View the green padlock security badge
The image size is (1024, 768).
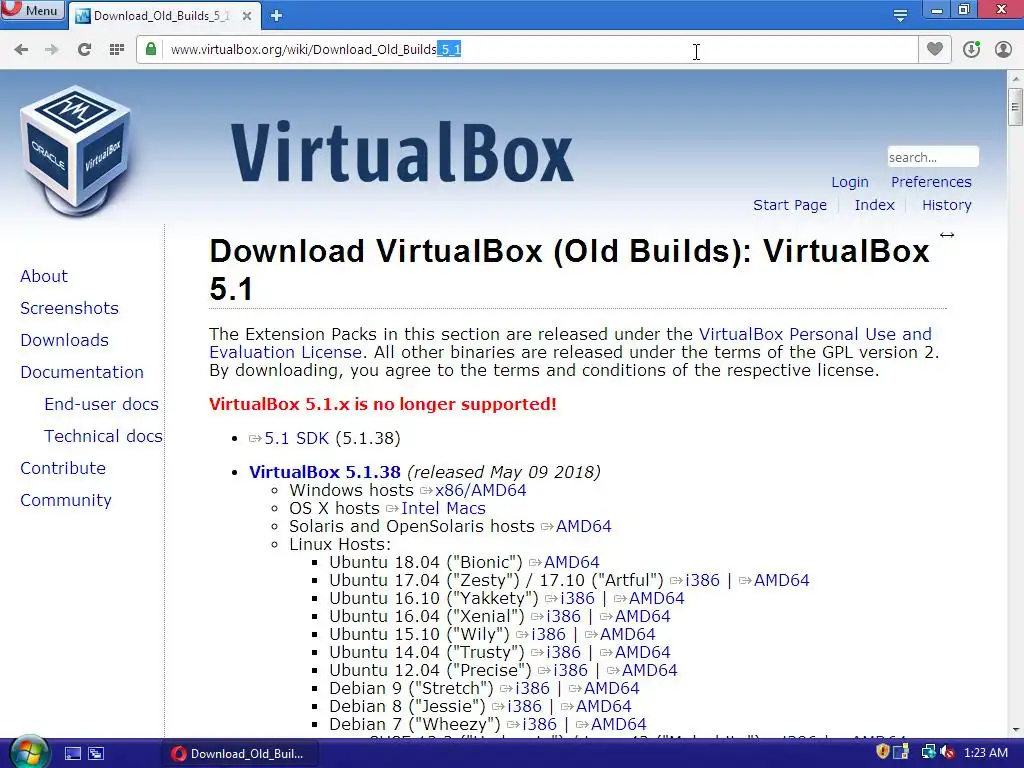pyautogui.click(x=151, y=50)
